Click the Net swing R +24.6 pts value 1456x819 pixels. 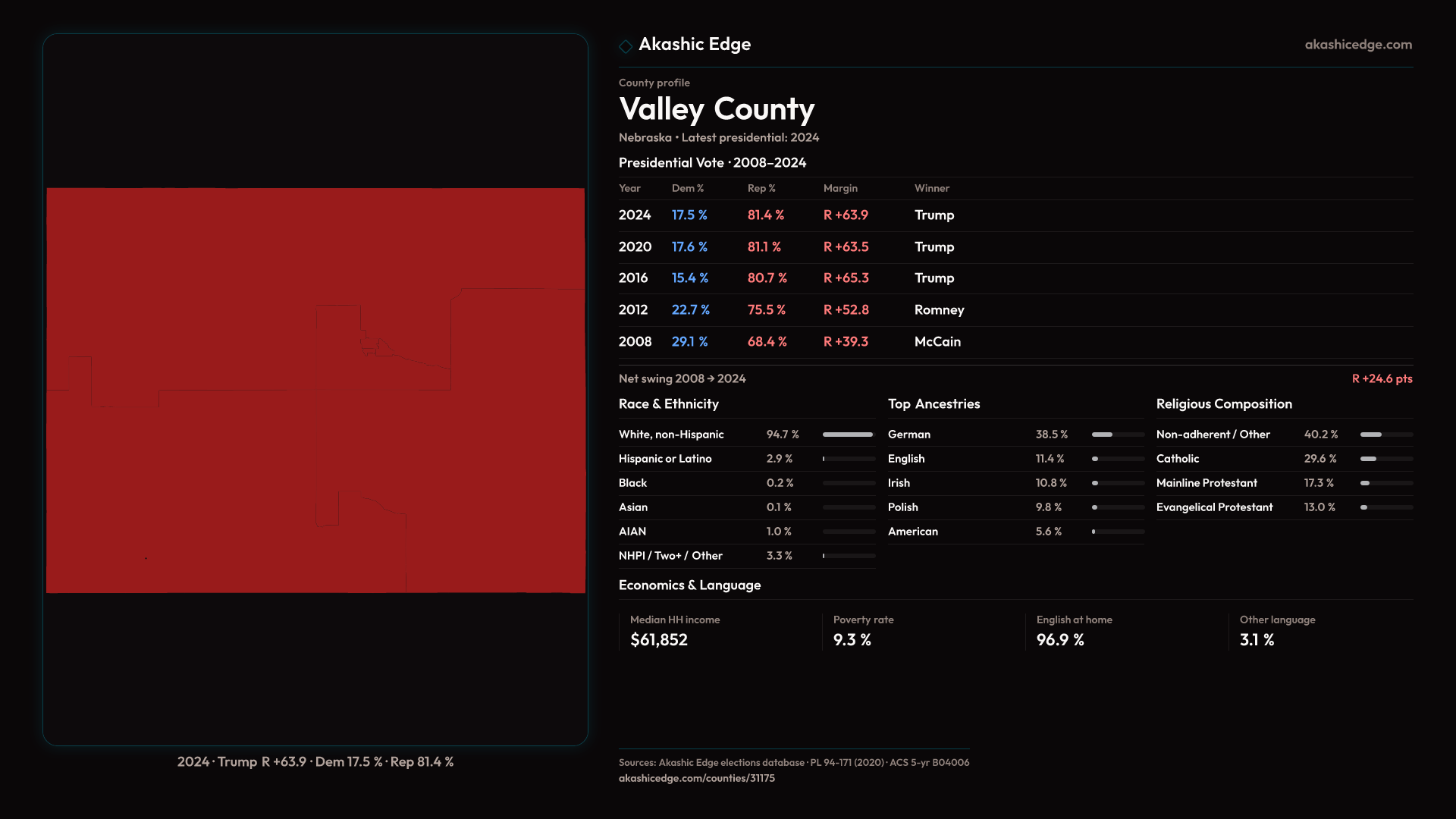point(1382,379)
